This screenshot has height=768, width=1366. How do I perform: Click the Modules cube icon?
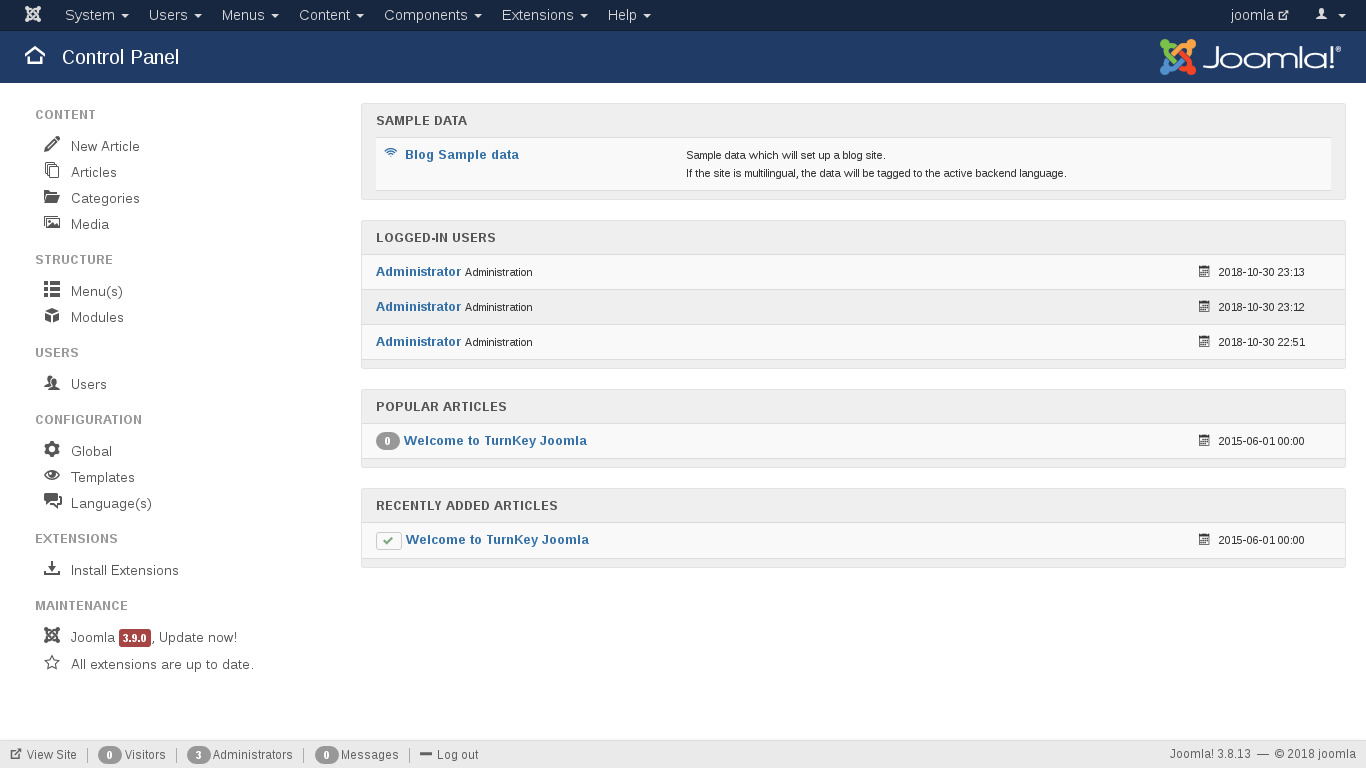(x=52, y=316)
